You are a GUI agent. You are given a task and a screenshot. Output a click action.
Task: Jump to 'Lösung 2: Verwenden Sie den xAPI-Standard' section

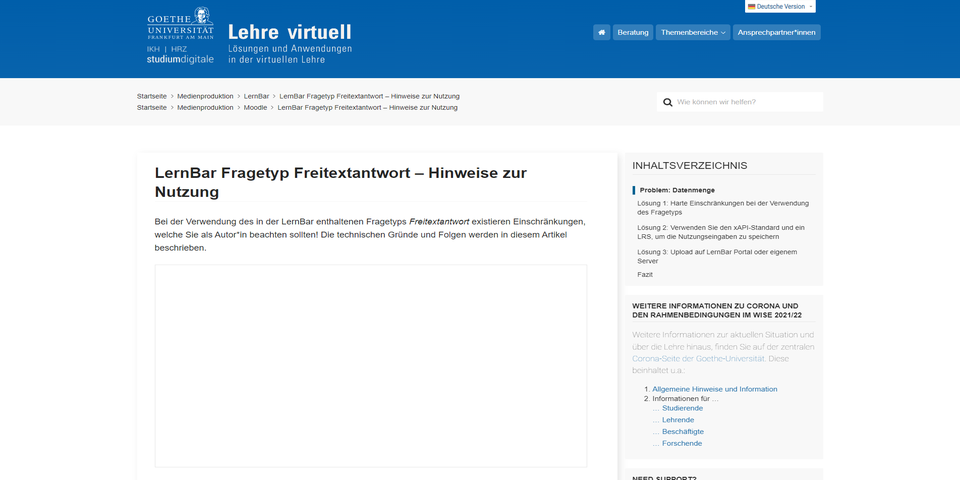point(721,232)
